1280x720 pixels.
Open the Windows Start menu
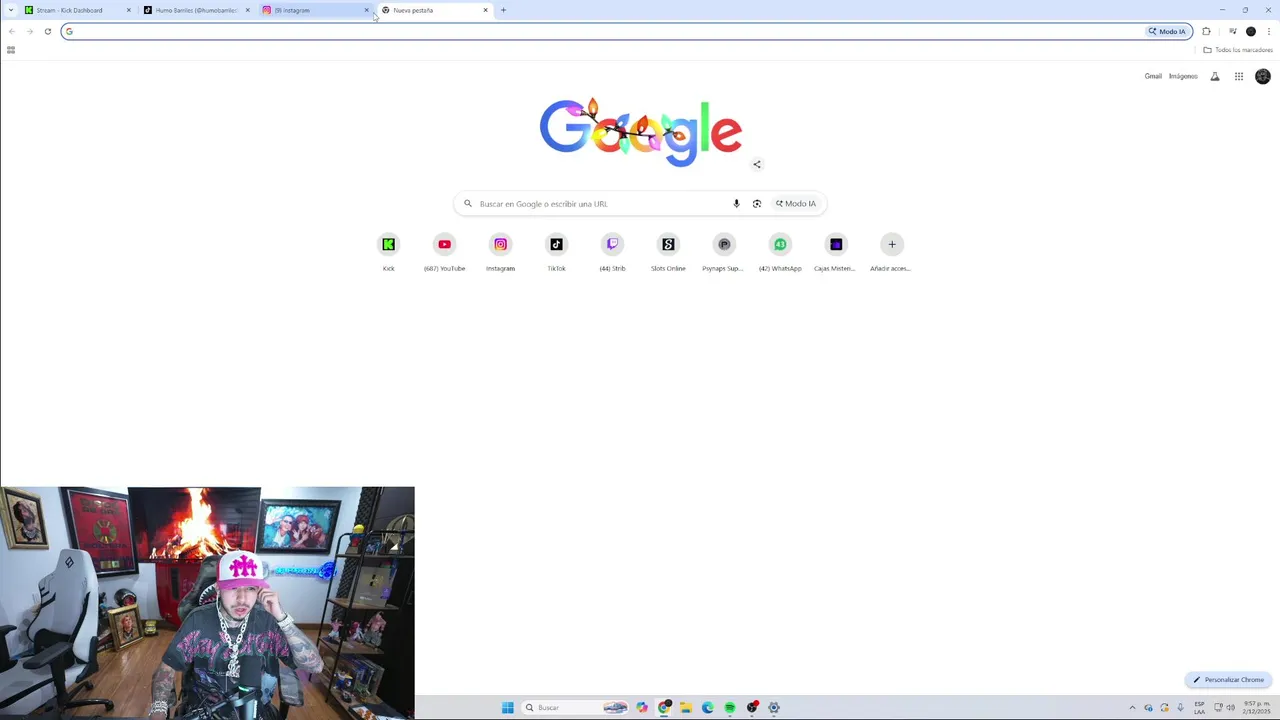point(508,708)
